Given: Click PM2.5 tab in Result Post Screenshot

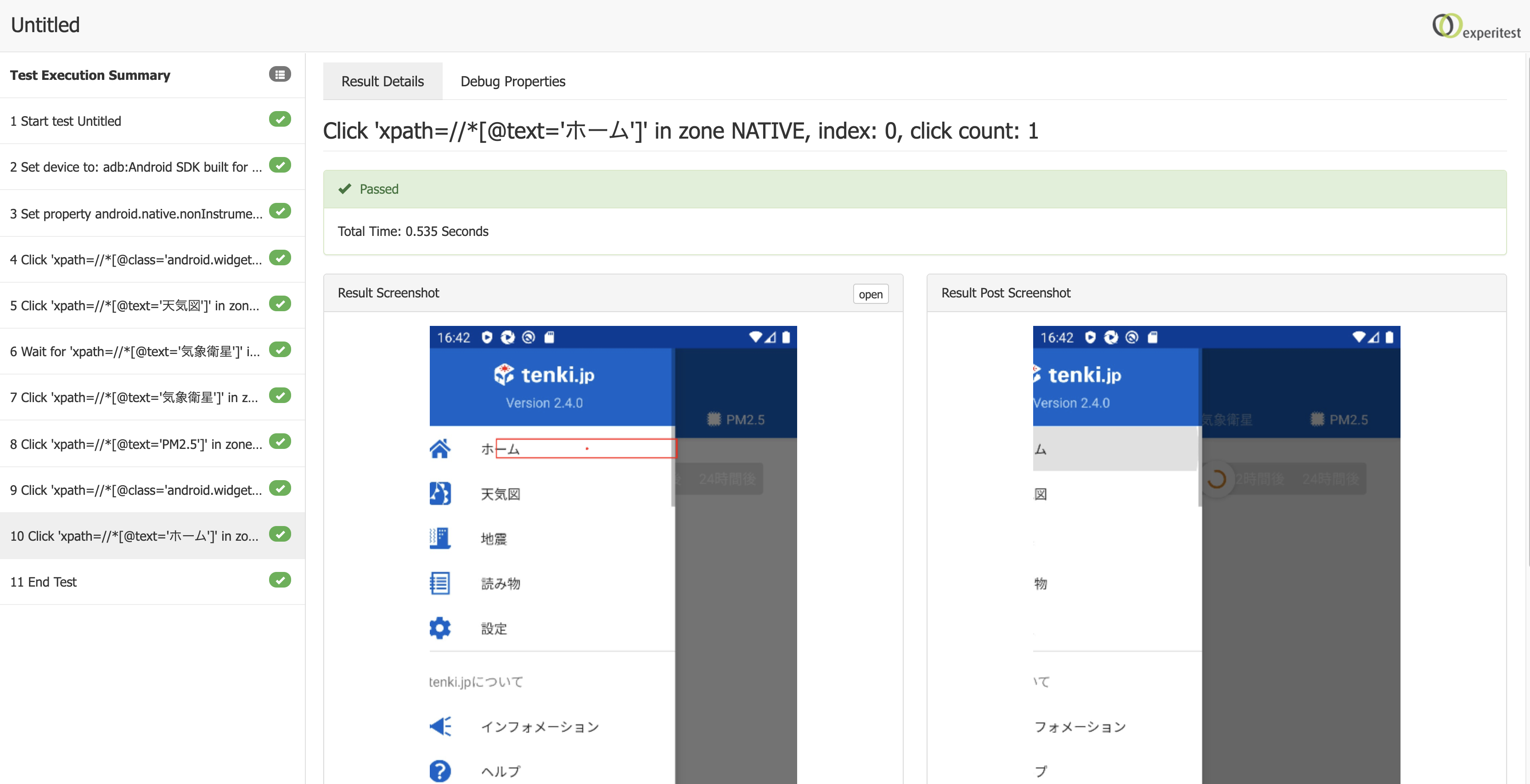Looking at the screenshot, I should pyautogui.click(x=1339, y=420).
